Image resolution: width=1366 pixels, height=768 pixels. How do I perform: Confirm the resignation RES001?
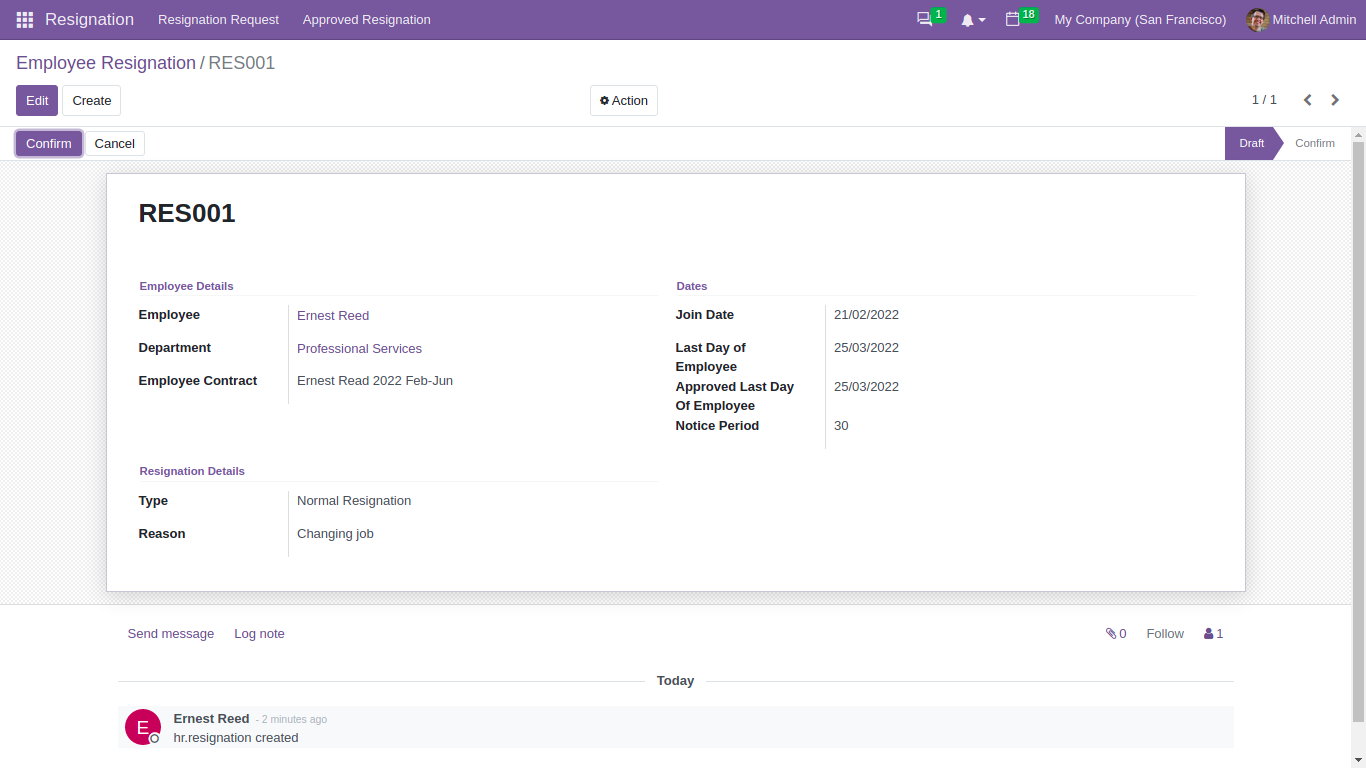(48, 143)
